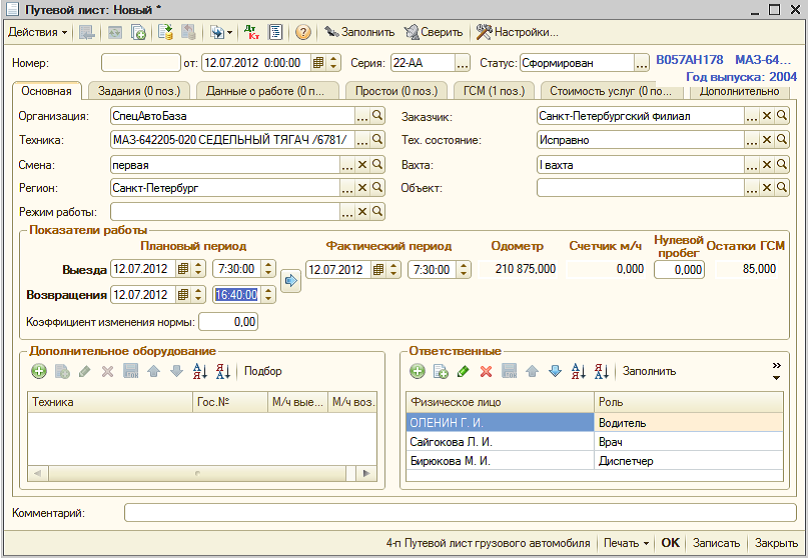This screenshot has width=808, height=558.
Task: Click the green pencil edit icon in Ответственные
Action: click(x=463, y=371)
